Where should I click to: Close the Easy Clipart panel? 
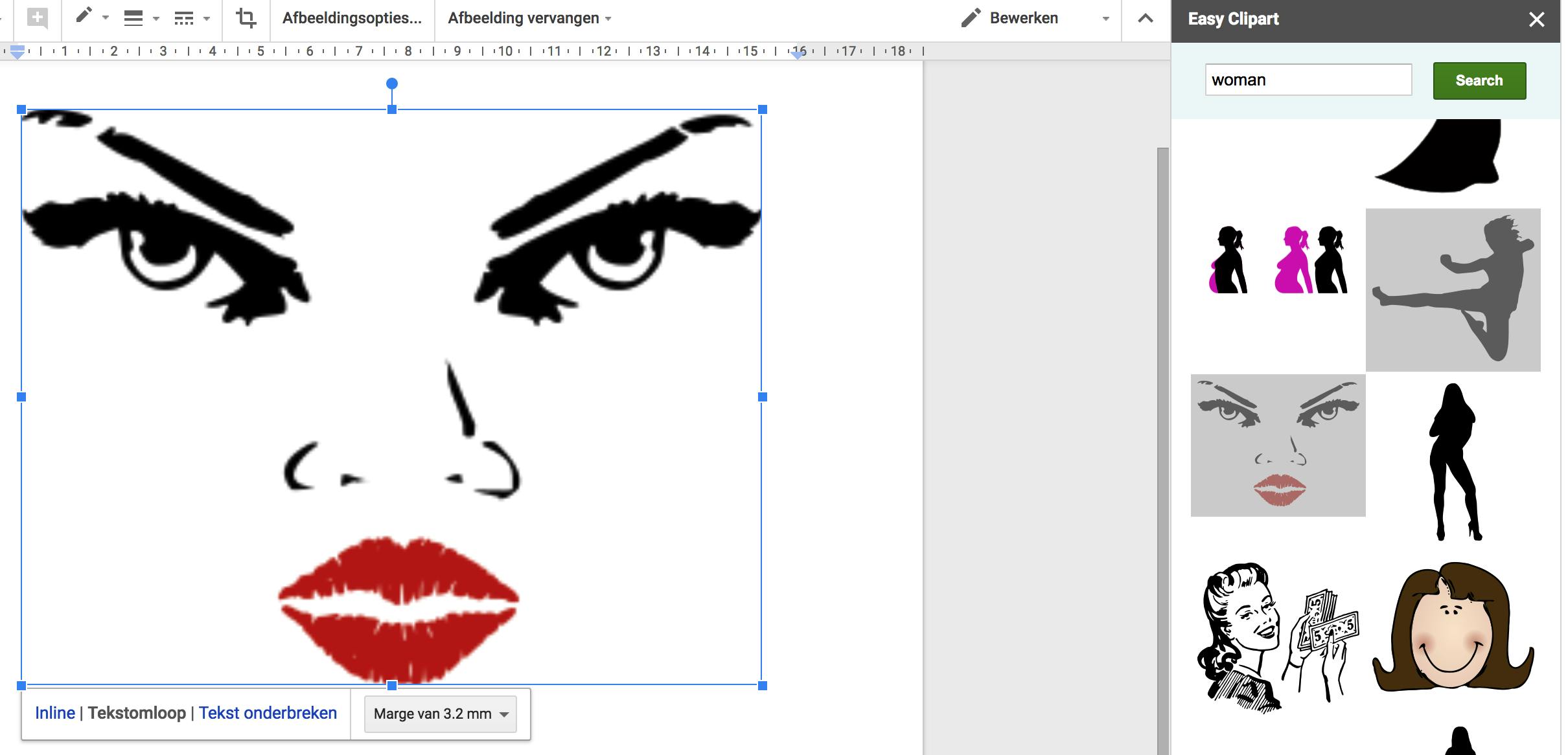point(1536,20)
